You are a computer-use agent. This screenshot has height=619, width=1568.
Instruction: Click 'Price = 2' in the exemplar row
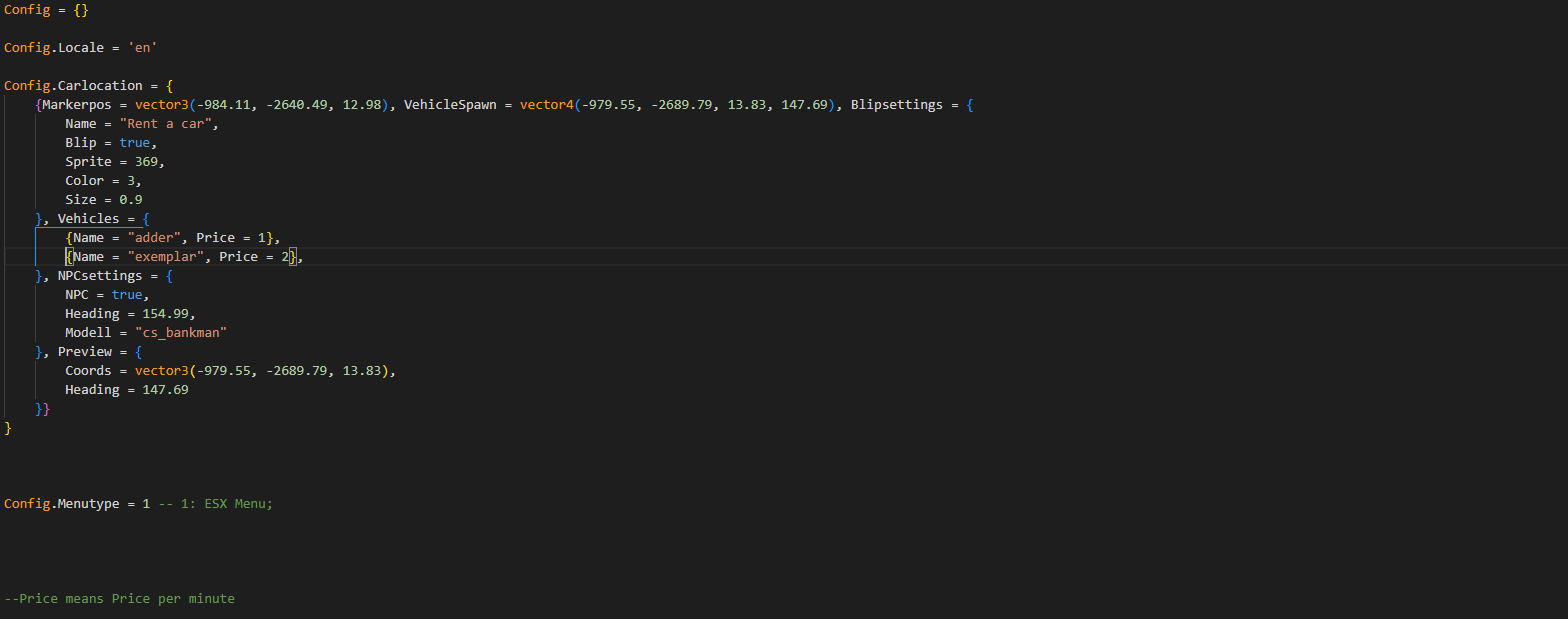tap(254, 257)
